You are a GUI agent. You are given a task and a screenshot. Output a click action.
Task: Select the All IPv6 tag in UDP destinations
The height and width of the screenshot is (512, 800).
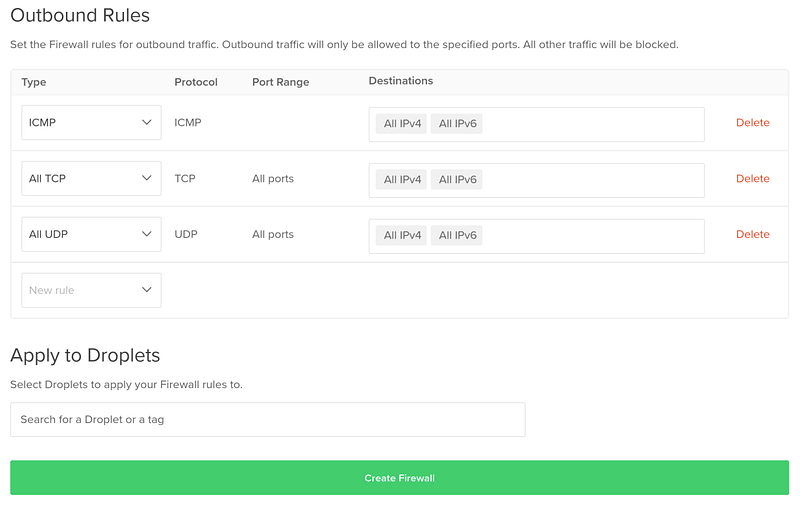coord(457,236)
